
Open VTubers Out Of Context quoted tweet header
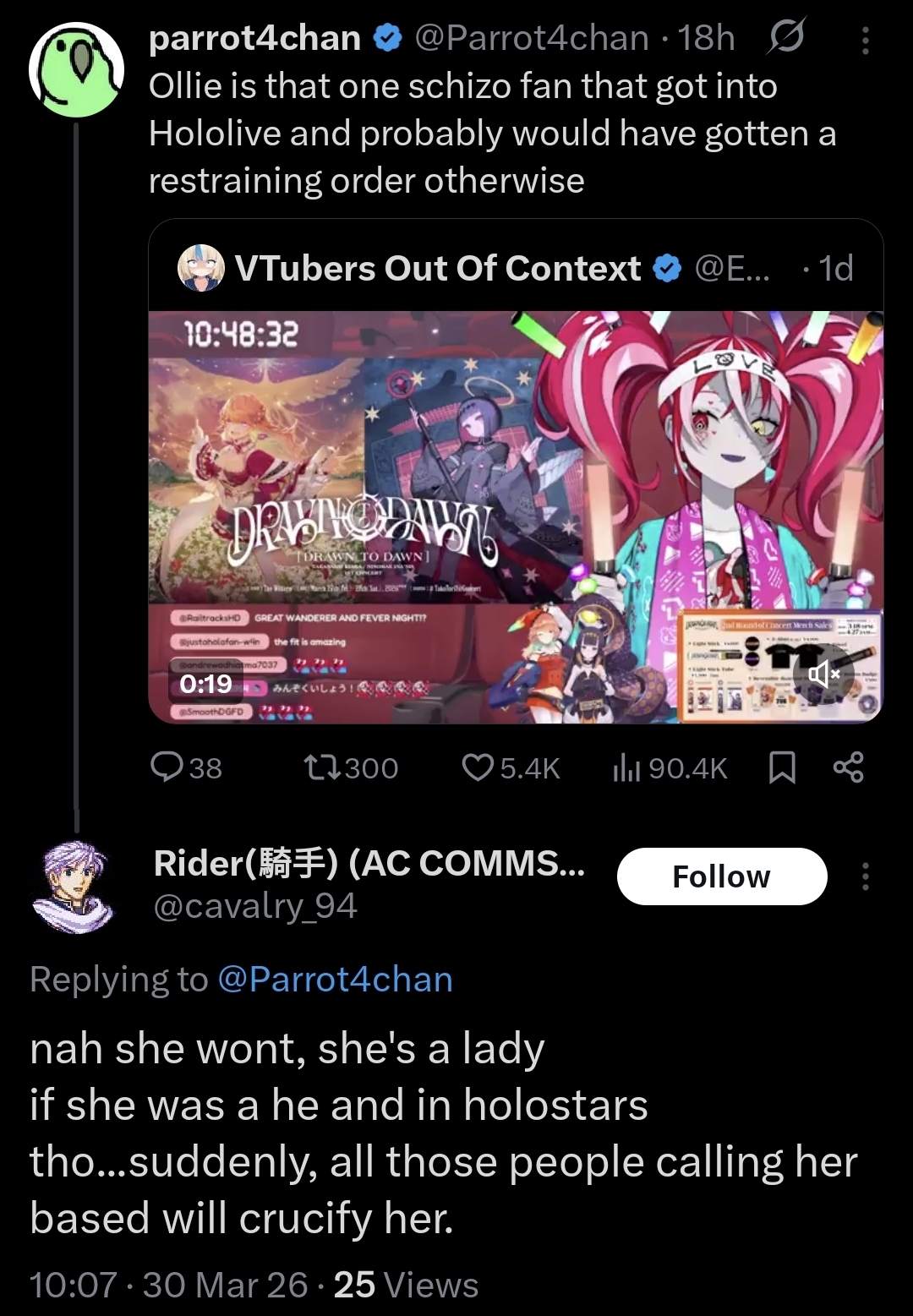pos(516,268)
